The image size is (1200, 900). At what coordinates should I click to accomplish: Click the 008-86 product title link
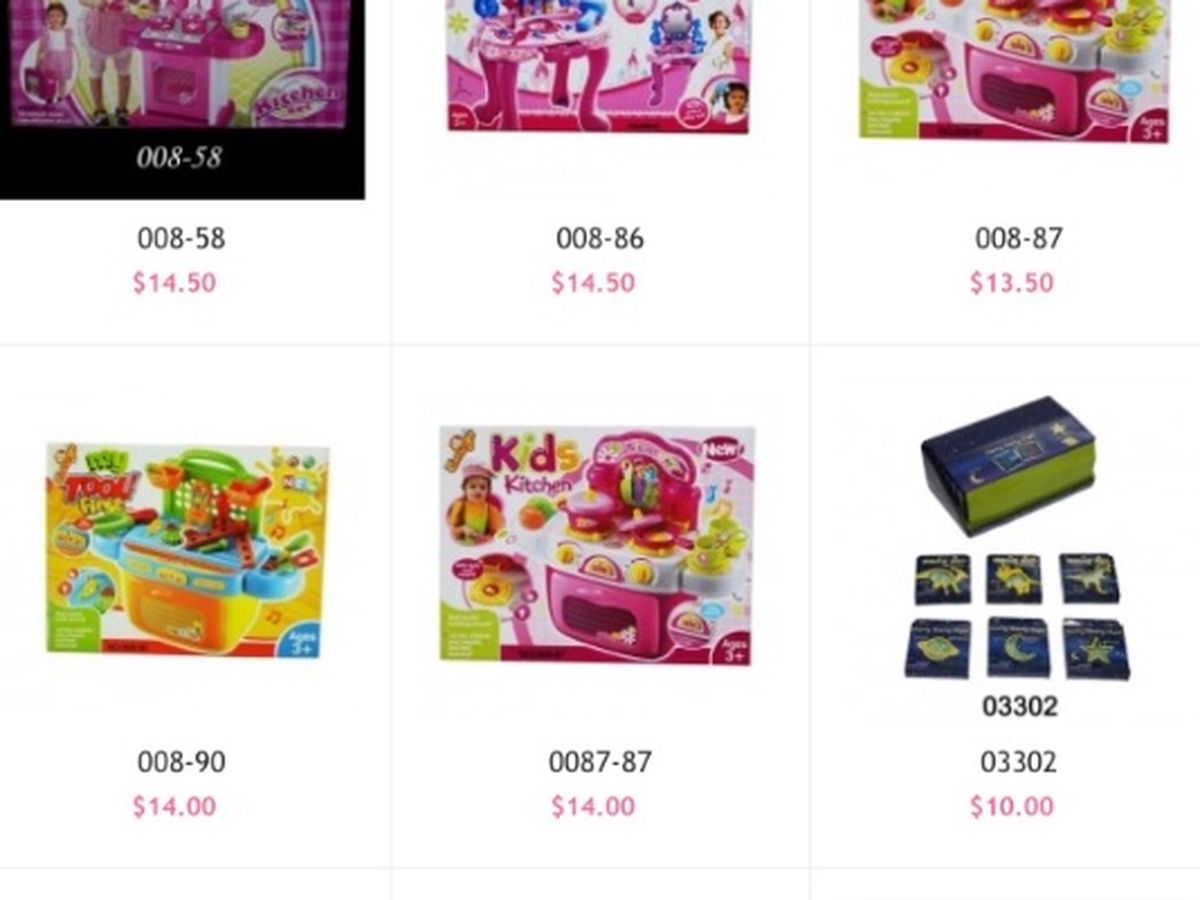point(600,239)
